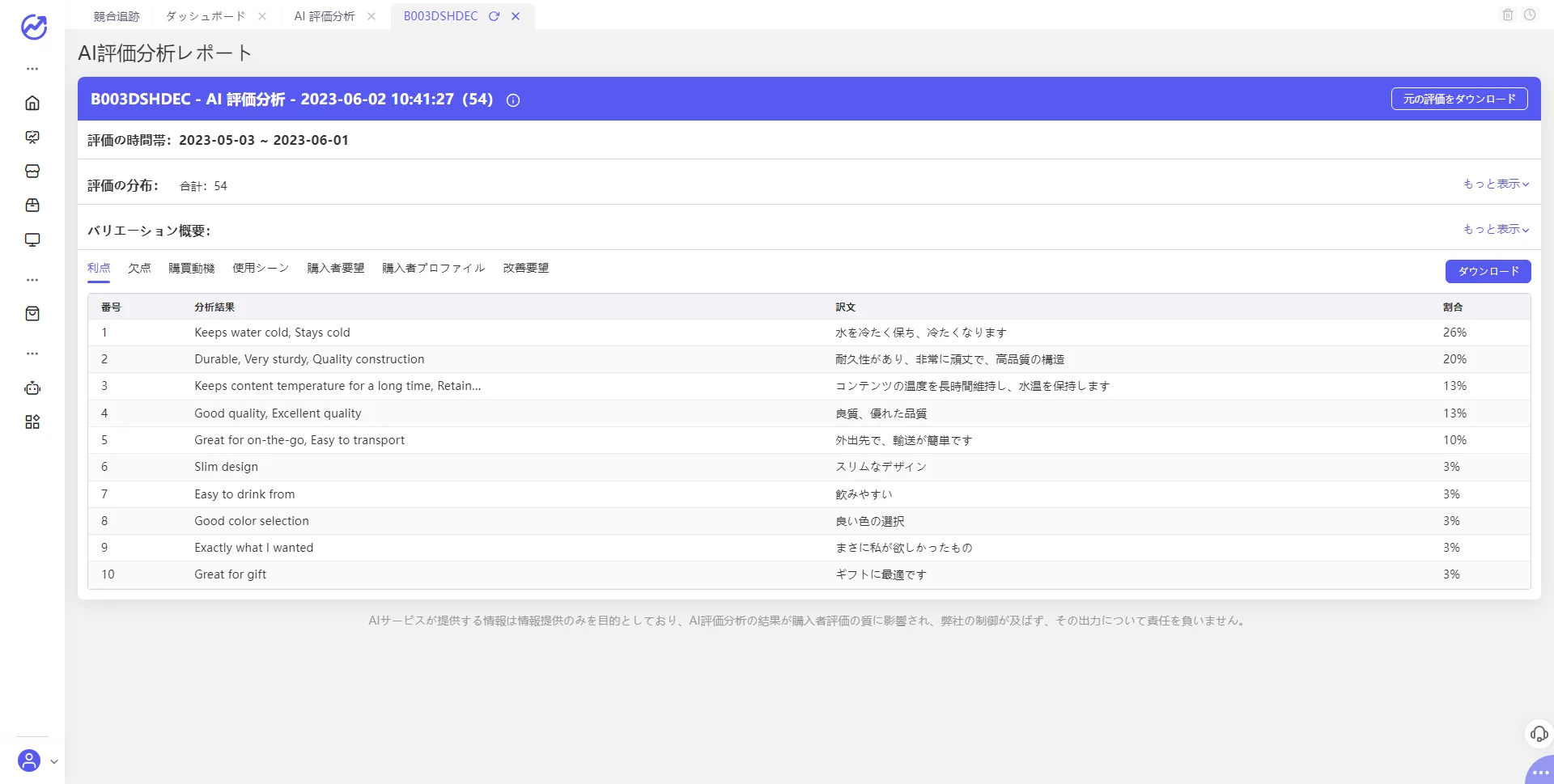
Task: Open the chart presentation sidebar icon
Action: [x=32, y=137]
